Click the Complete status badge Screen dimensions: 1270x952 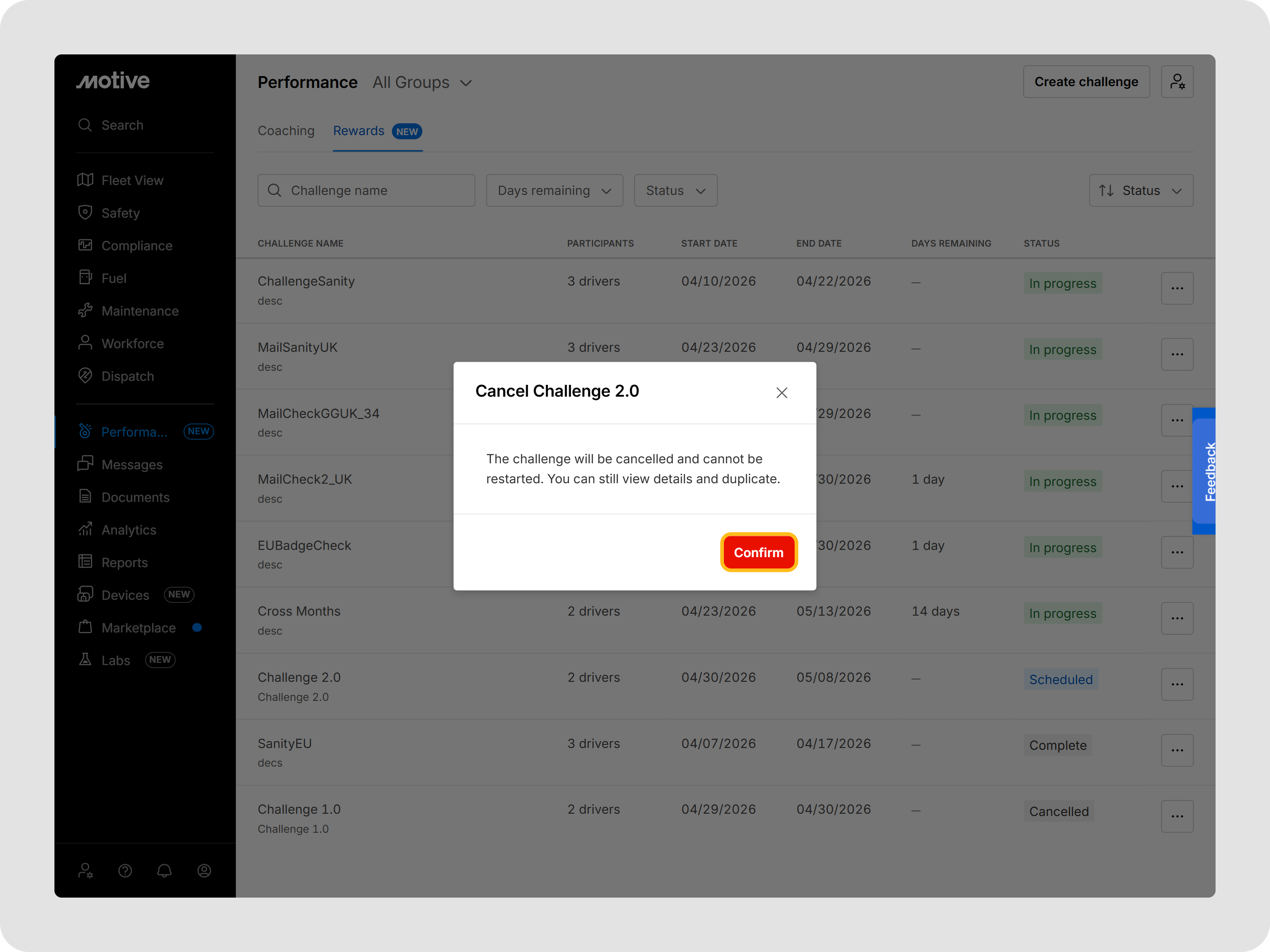[1058, 745]
